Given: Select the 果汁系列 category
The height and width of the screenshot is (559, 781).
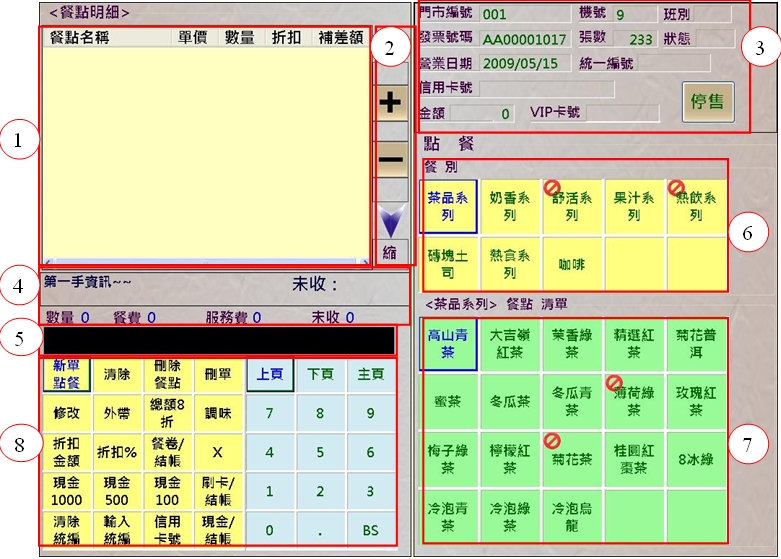Looking at the screenshot, I should 634,206.
